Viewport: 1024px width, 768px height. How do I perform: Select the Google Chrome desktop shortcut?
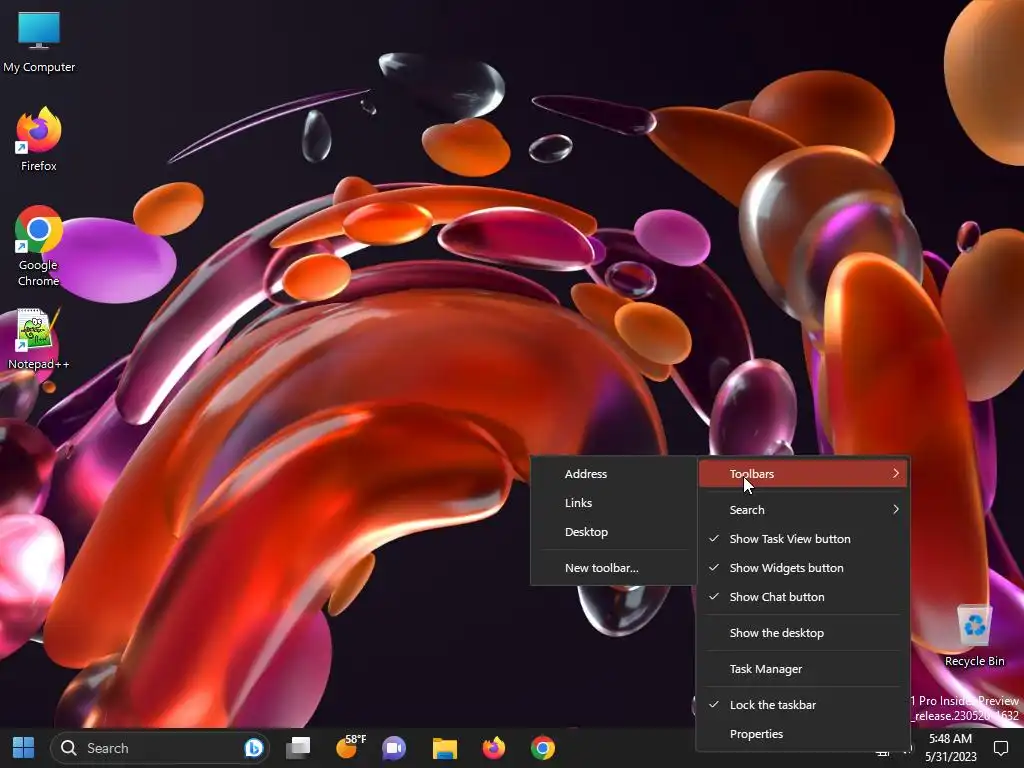[x=39, y=246]
